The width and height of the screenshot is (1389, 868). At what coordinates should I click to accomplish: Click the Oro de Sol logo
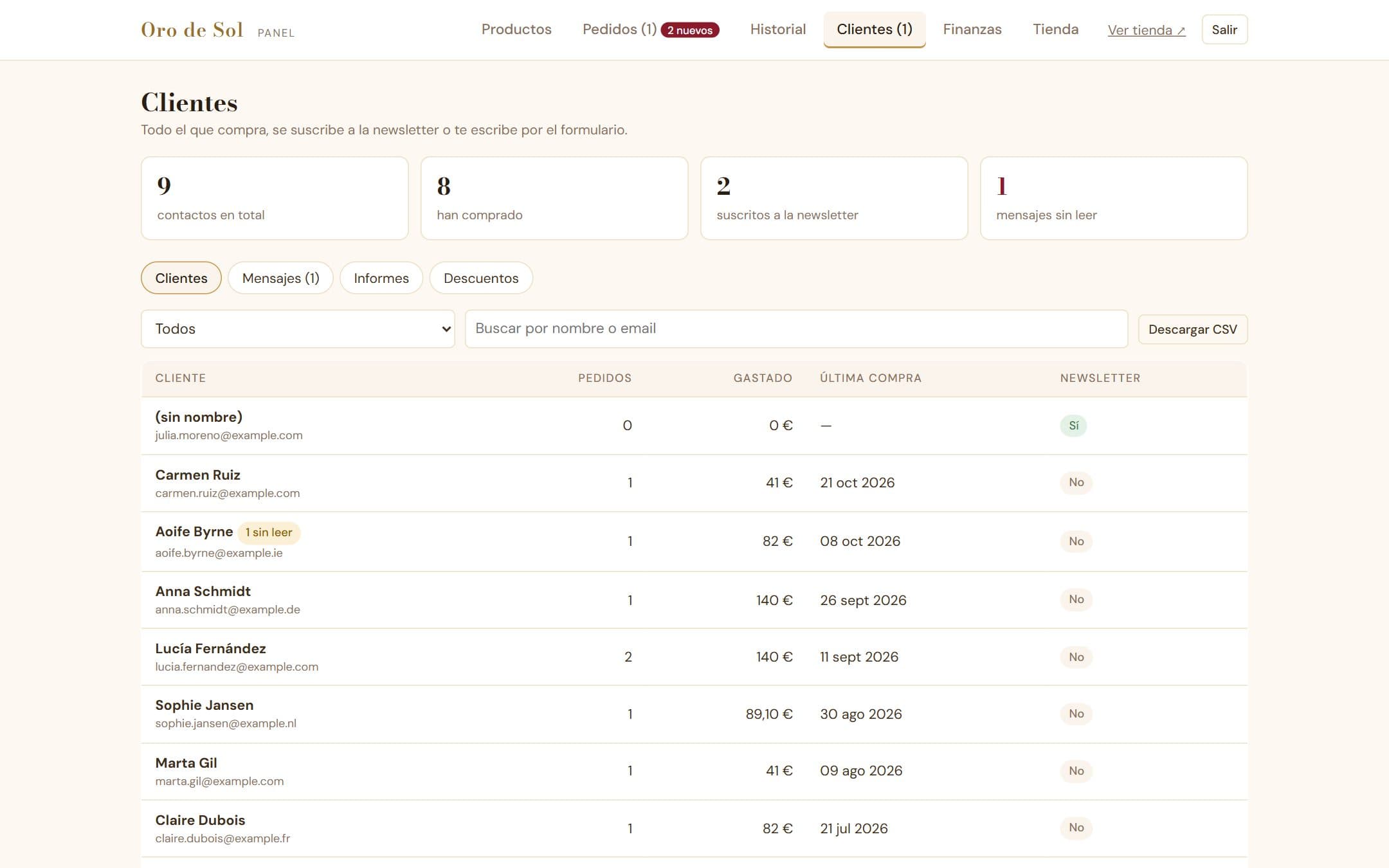192,30
